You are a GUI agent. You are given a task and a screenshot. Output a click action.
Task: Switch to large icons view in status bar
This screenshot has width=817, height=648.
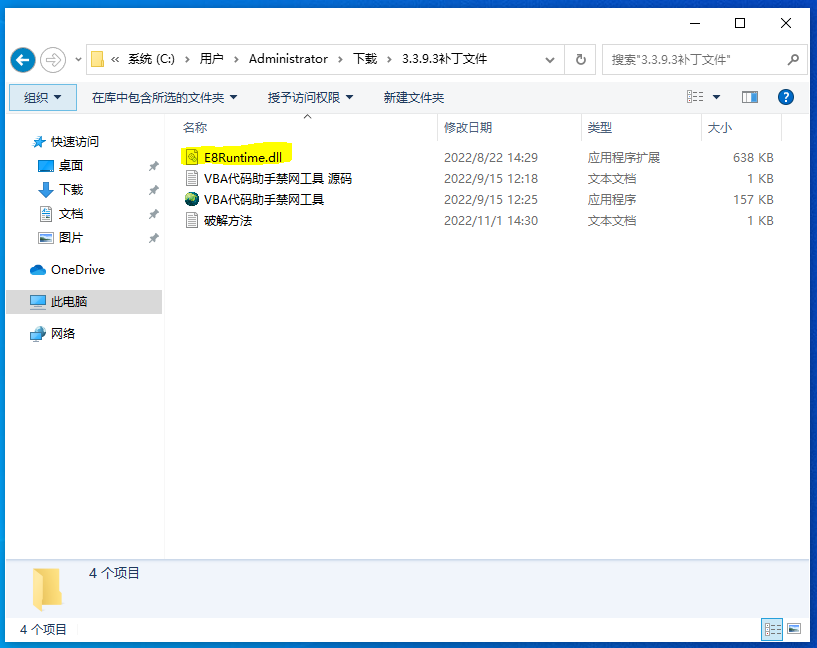coord(794,629)
